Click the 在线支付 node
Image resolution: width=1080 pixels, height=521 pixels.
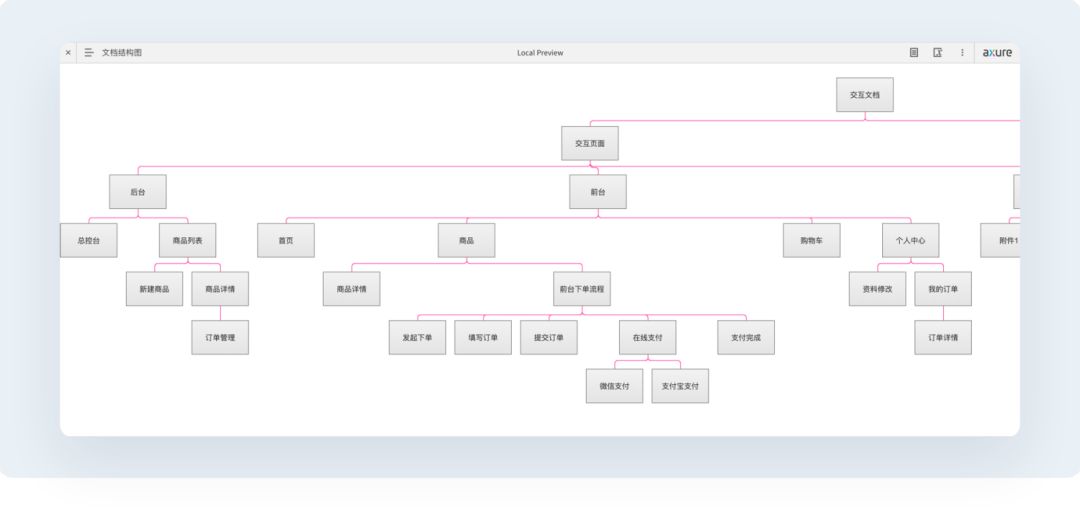pyautogui.click(x=647, y=338)
